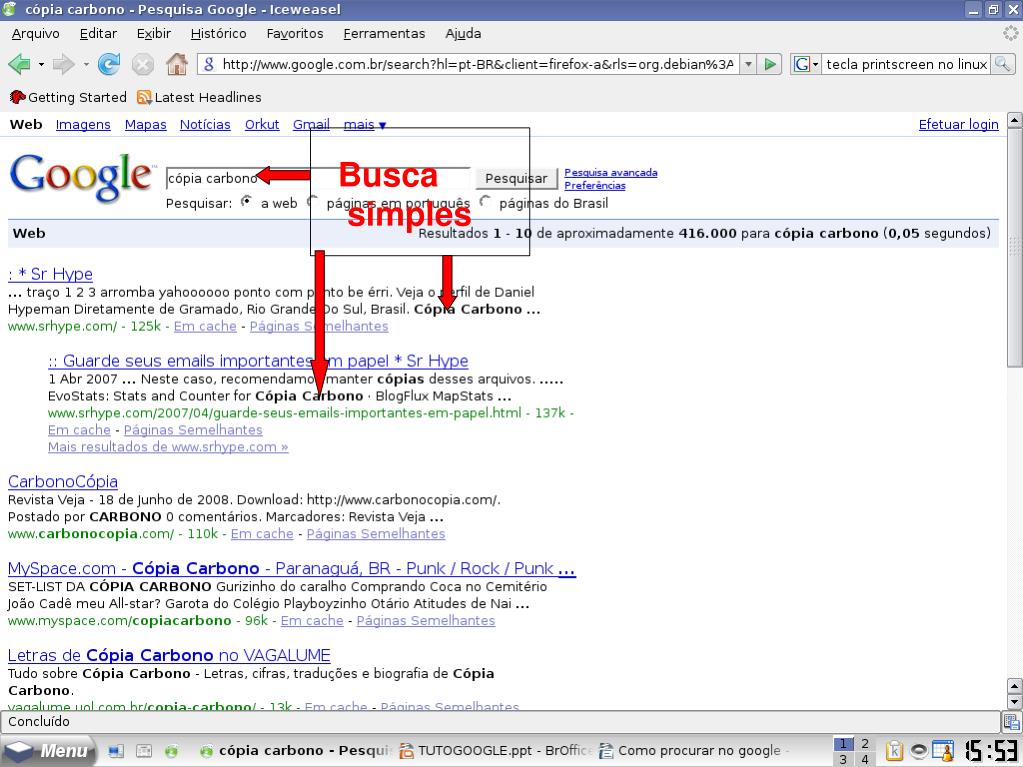The image size is (1023, 767).
Task: Click the taskbar clock
Action: 991,751
